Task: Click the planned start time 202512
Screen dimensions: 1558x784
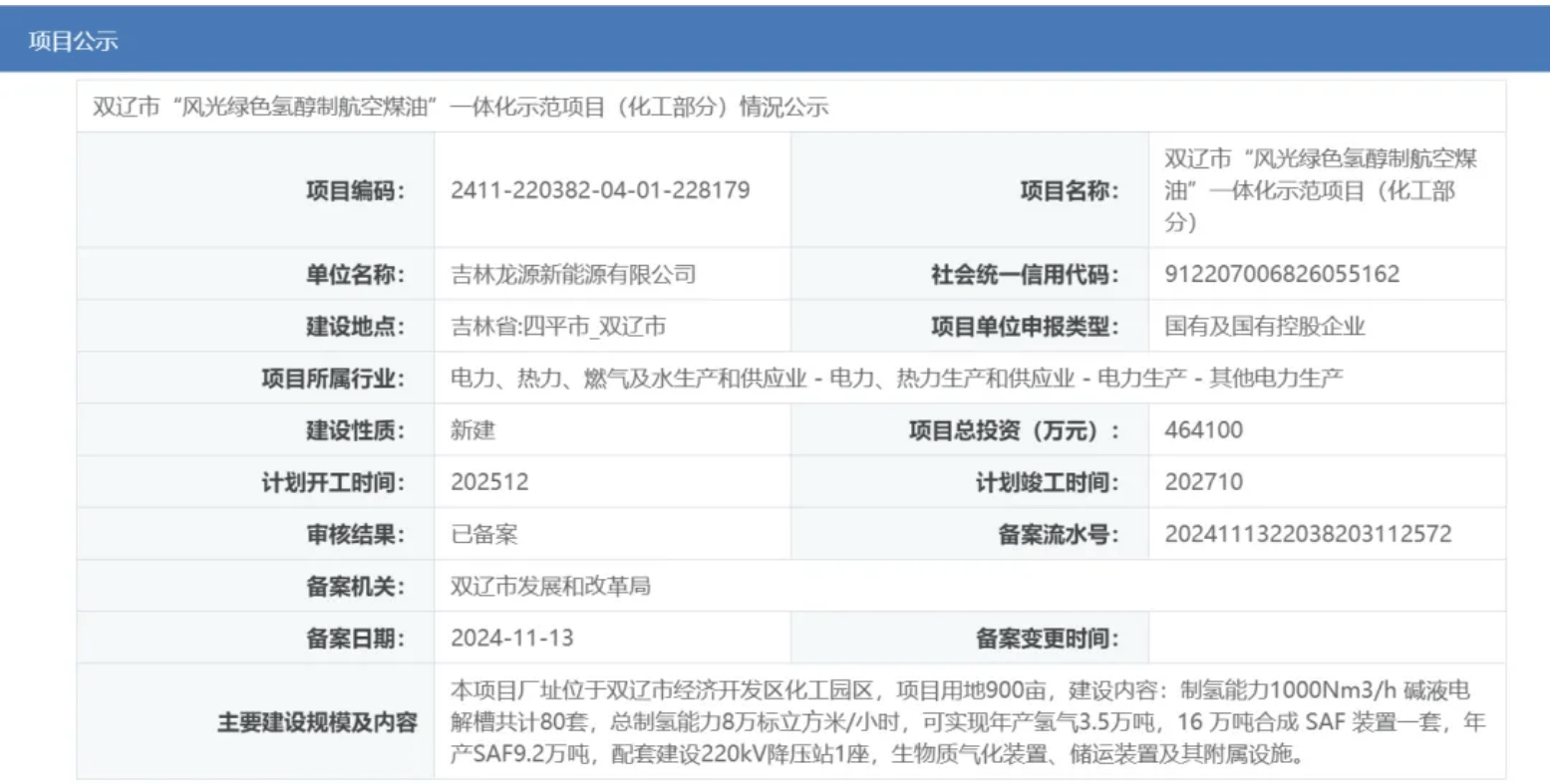Action: point(489,482)
